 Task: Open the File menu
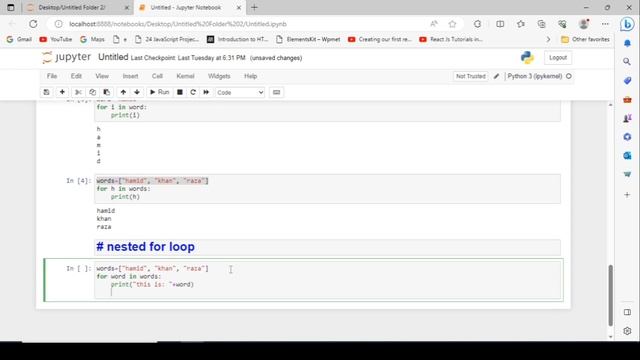(52, 76)
